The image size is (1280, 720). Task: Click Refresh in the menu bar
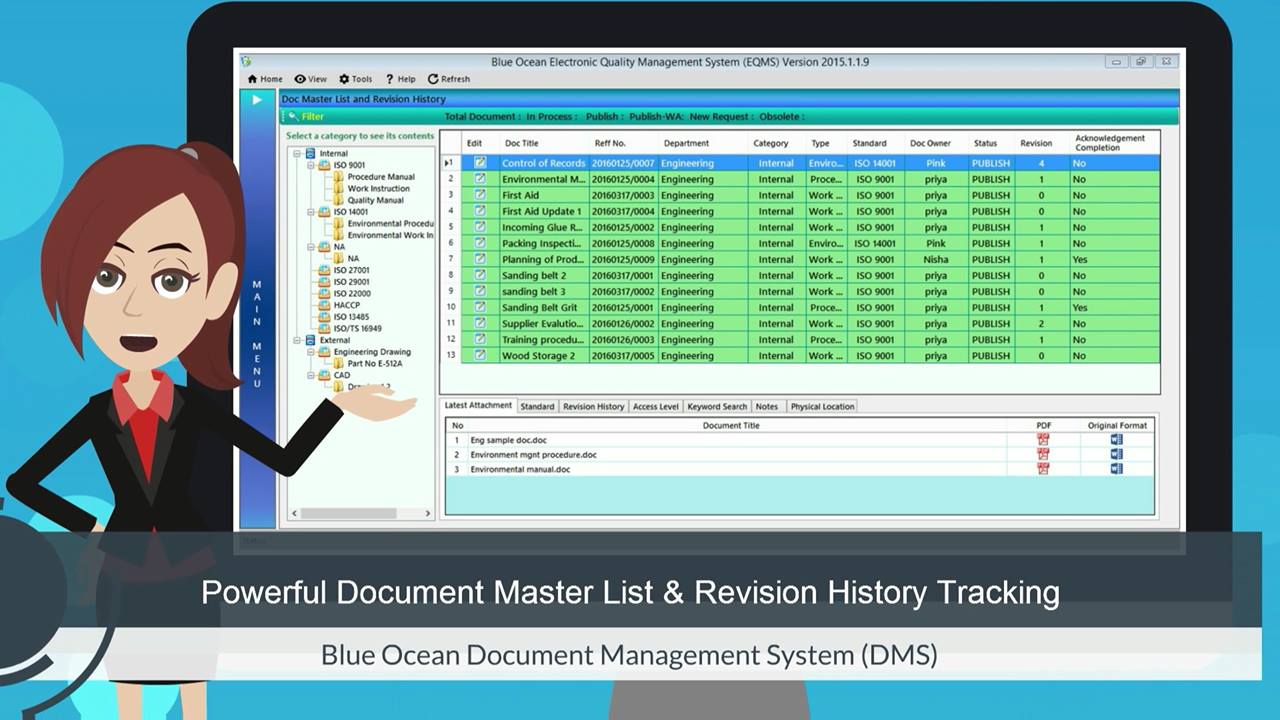point(449,79)
